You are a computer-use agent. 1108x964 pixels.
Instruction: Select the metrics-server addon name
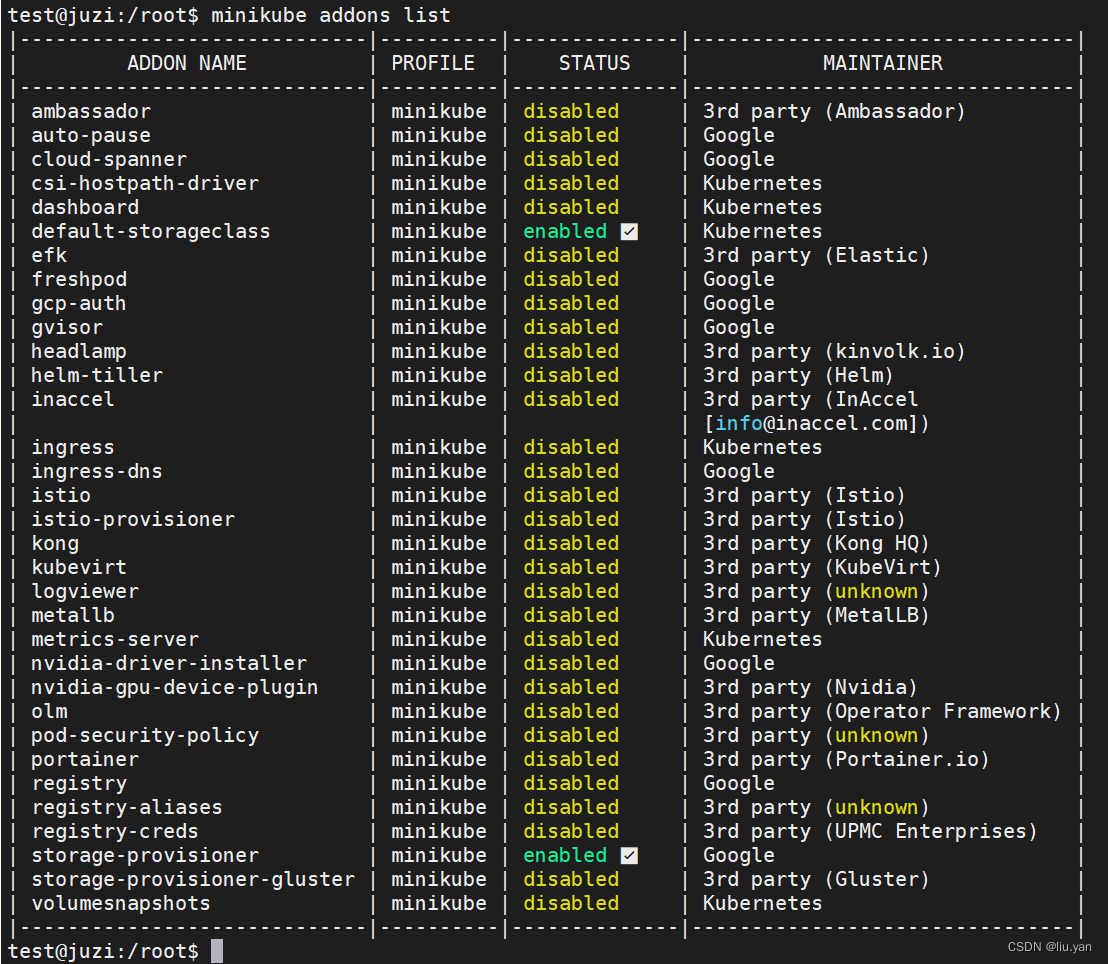pos(115,639)
